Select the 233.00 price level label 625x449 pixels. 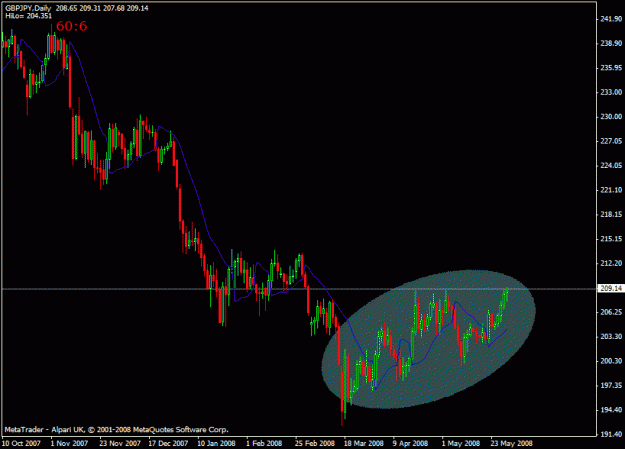click(x=611, y=92)
